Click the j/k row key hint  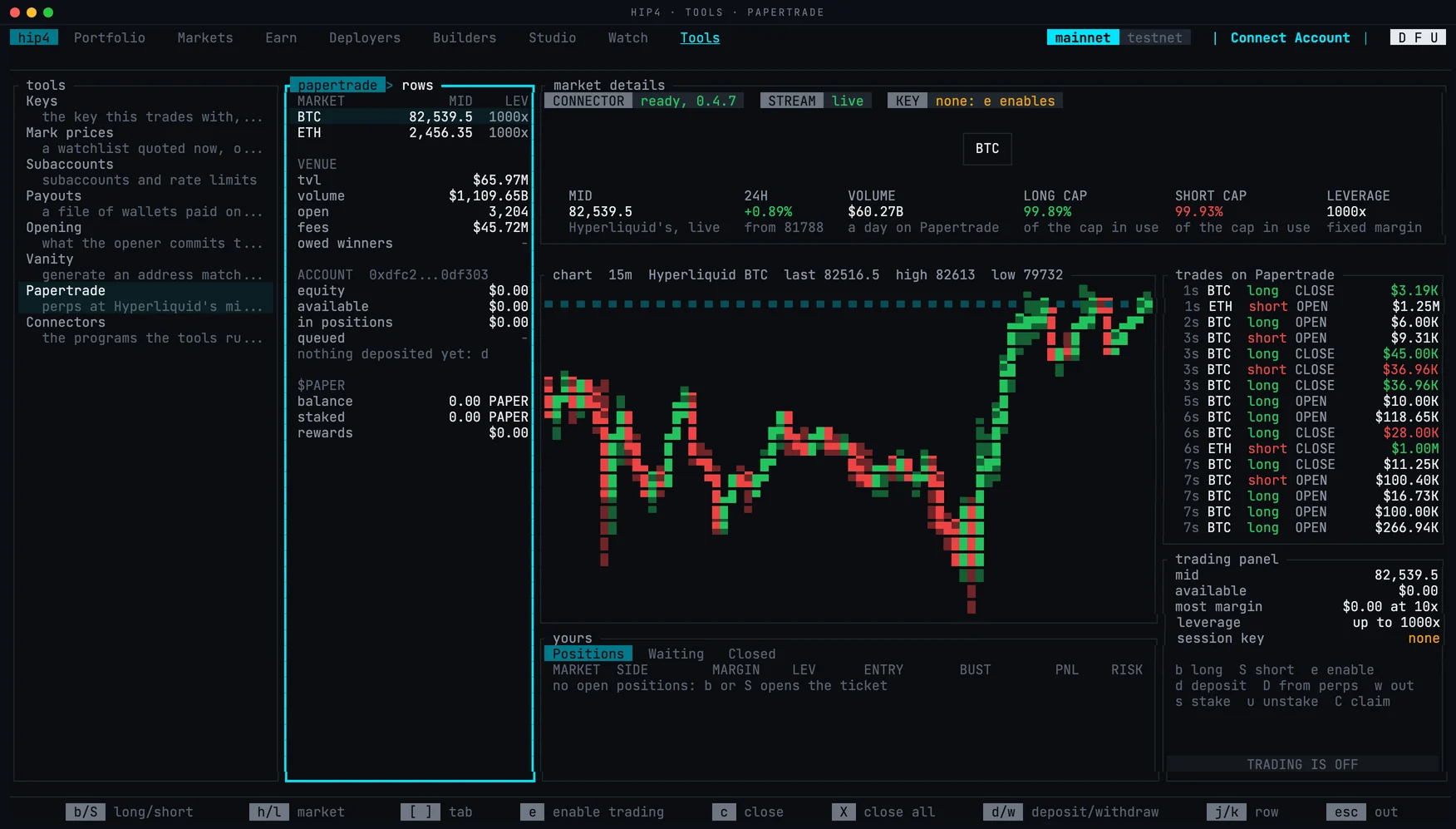[x=1242, y=812]
